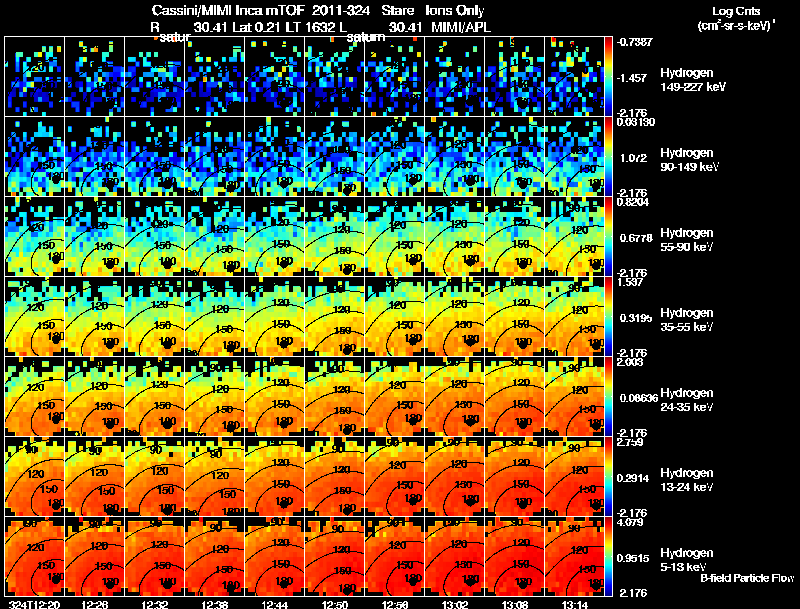Viewport: 800px width, 609px height.
Task: Open the 55-90 keV panel at 12:26
Action: (x=94, y=237)
